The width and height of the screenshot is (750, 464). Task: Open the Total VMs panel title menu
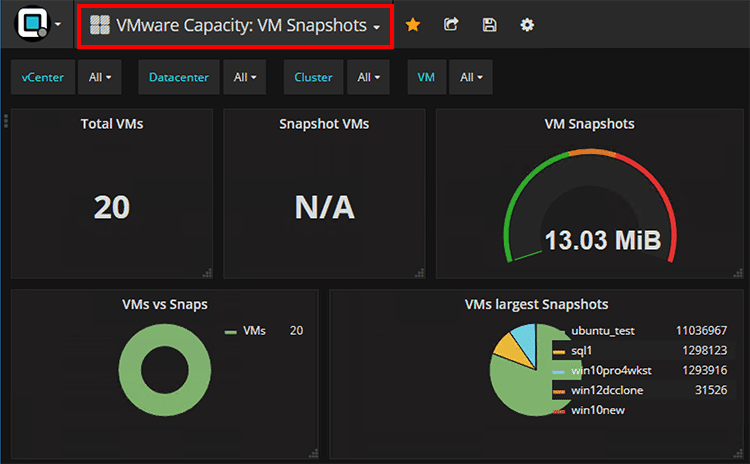[112, 124]
